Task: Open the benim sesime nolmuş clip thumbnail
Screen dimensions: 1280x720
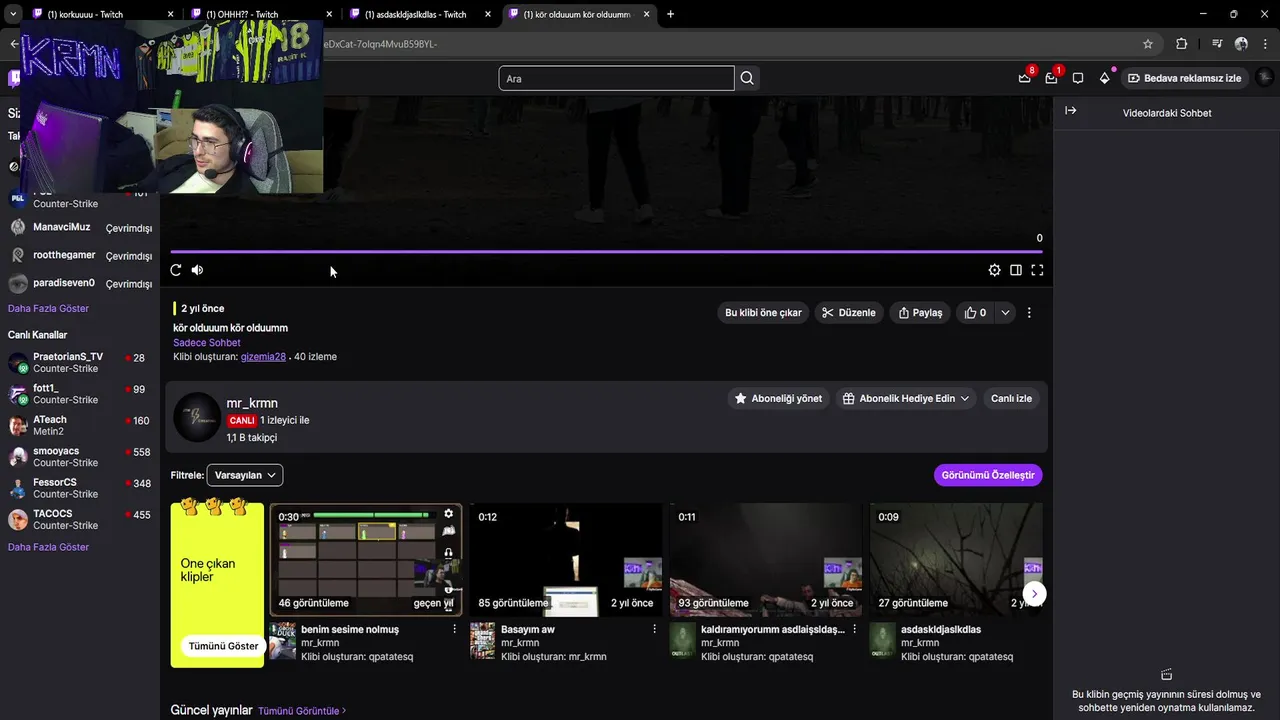Action: [366, 559]
